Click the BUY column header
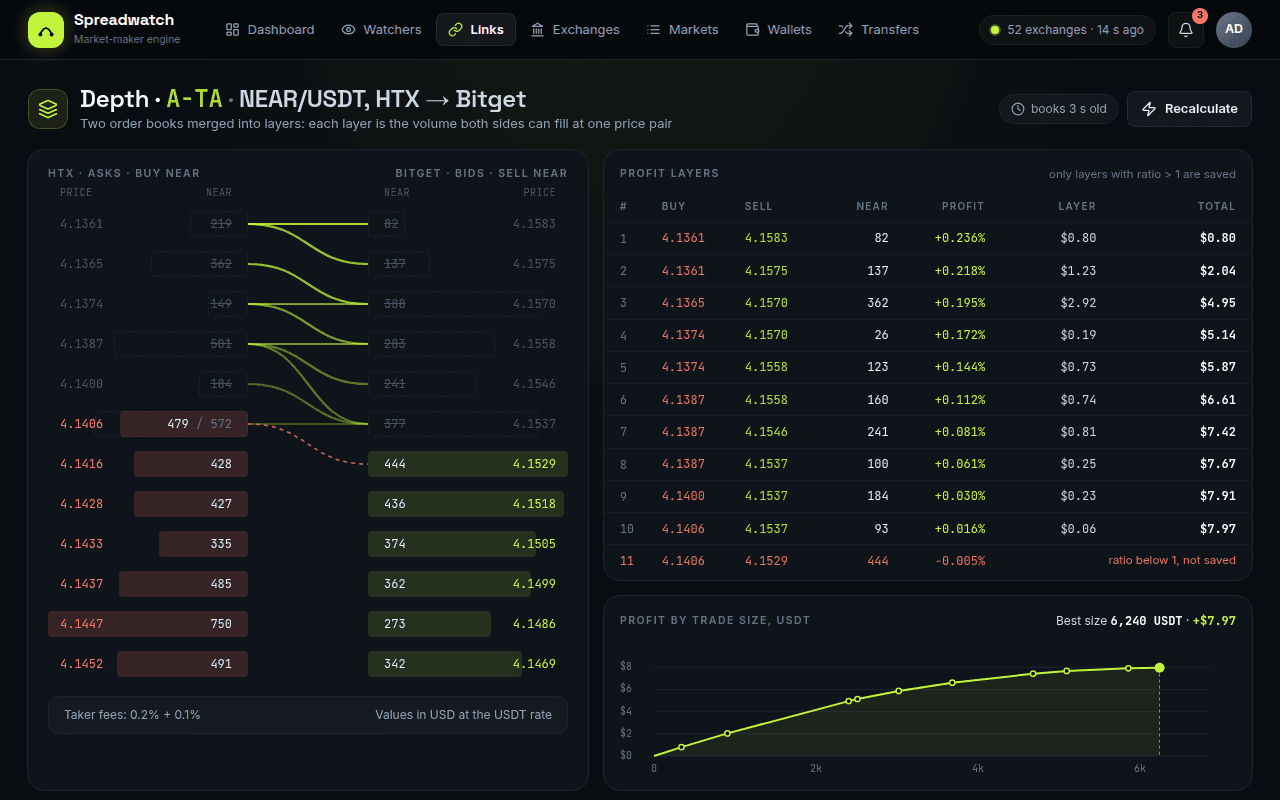 674,206
